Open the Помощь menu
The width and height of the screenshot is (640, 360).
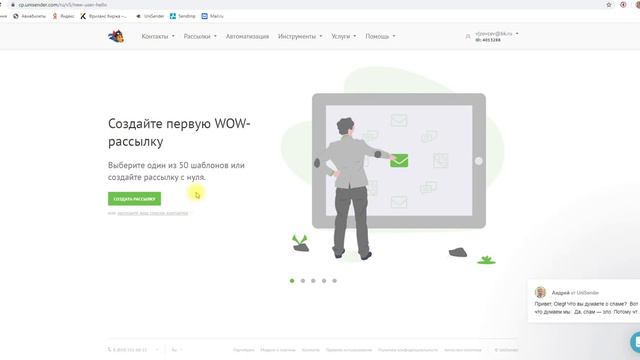(x=380, y=36)
